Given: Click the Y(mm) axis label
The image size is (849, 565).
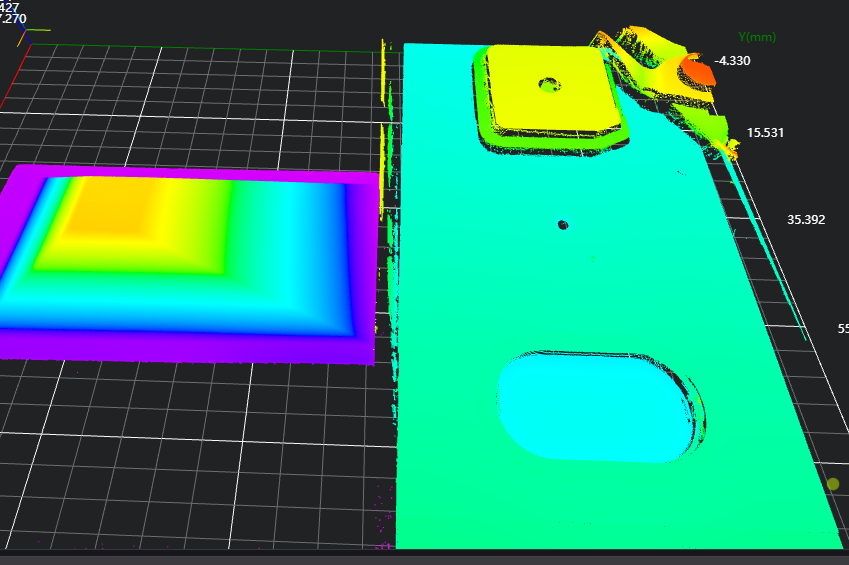Looking at the screenshot, I should 757,37.
